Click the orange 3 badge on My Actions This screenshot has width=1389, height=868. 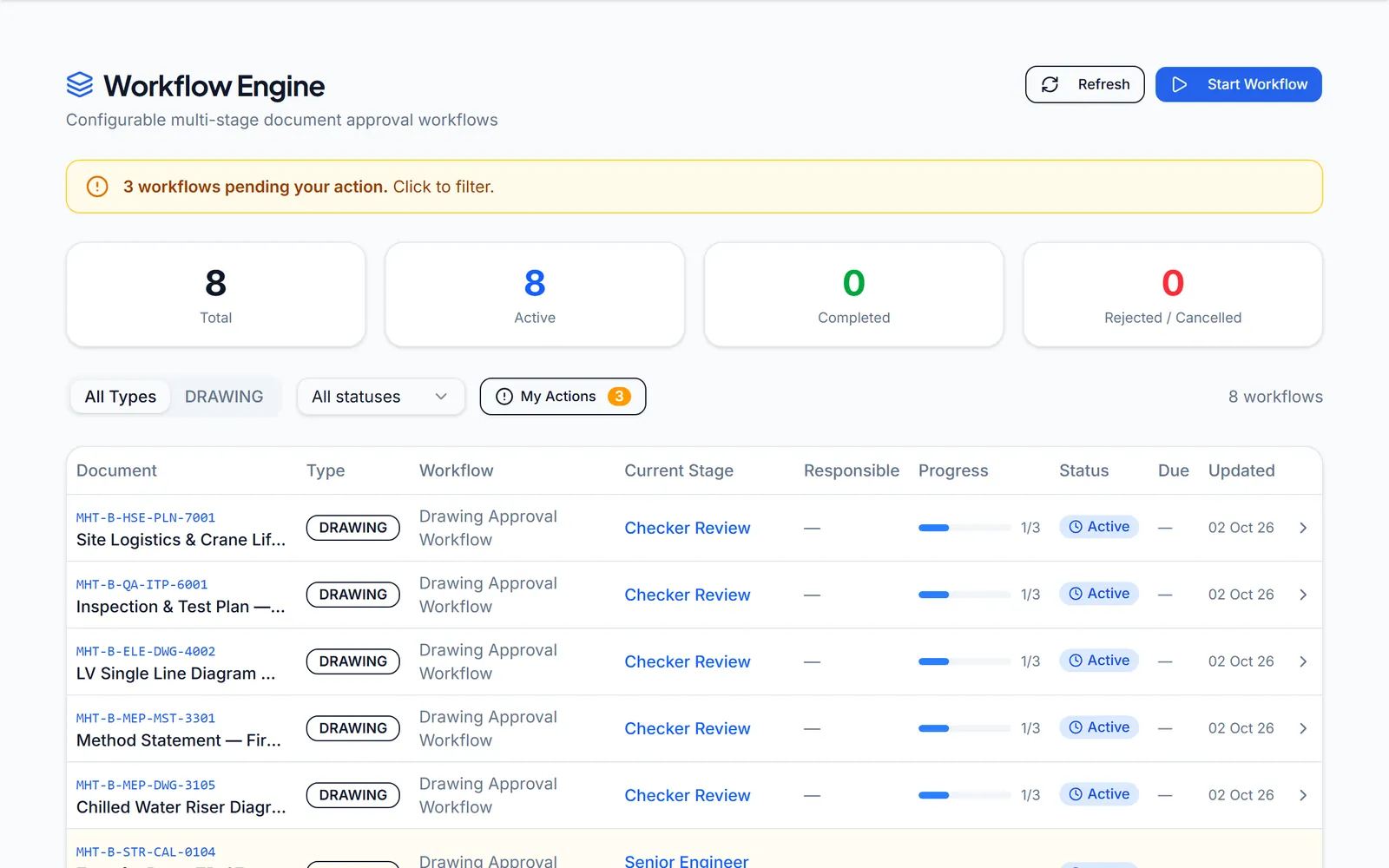click(619, 397)
